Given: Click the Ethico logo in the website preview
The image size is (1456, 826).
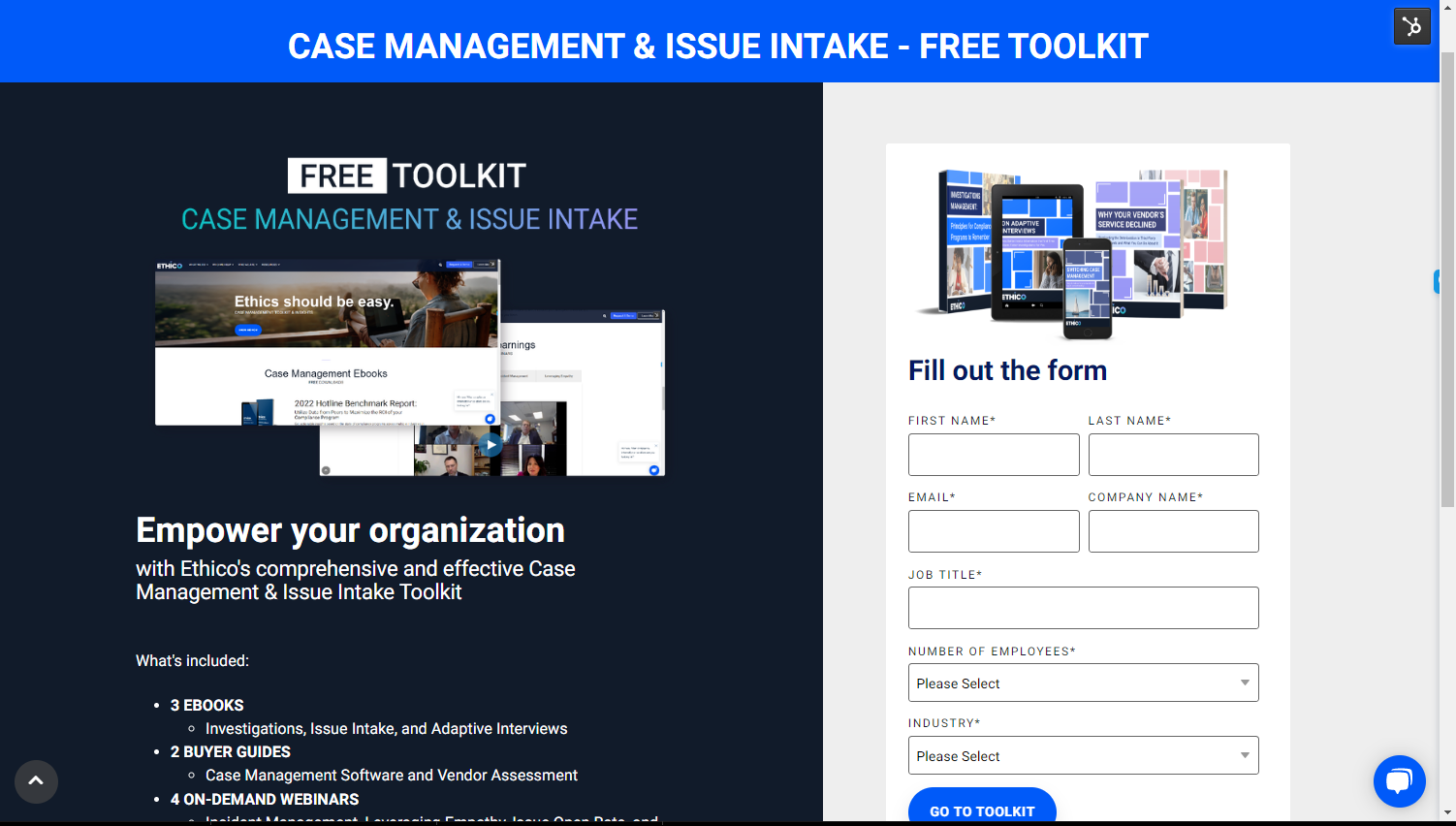Looking at the screenshot, I should [x=169, y=265].
